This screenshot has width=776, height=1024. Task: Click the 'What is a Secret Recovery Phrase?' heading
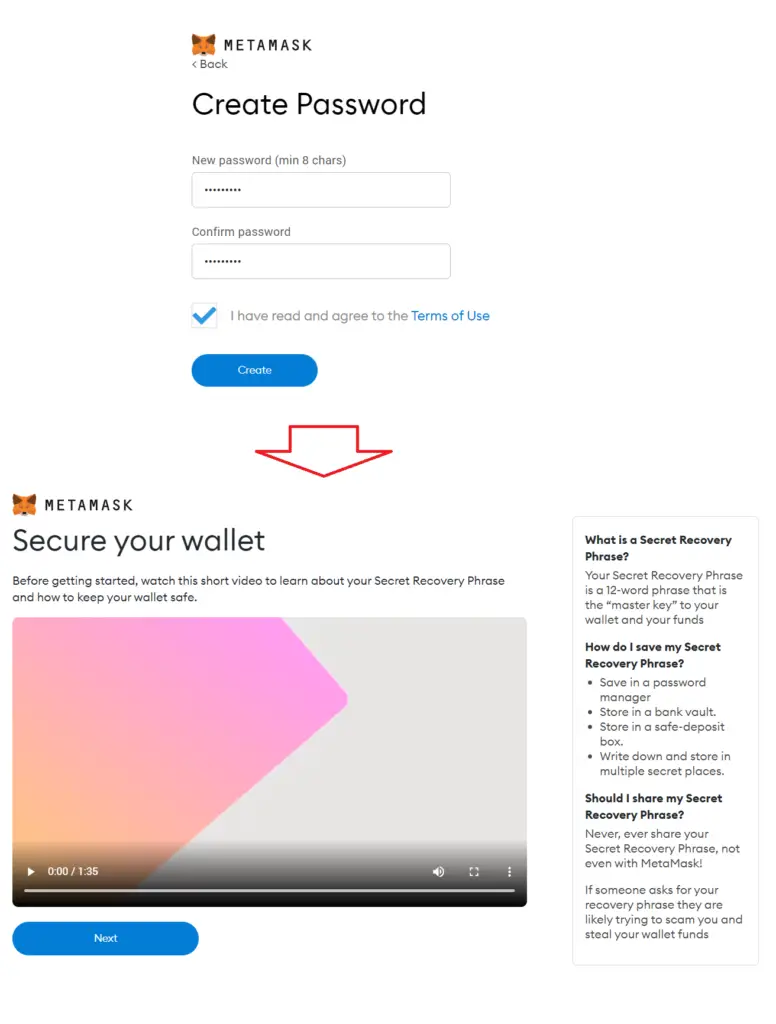pos(658,548)
